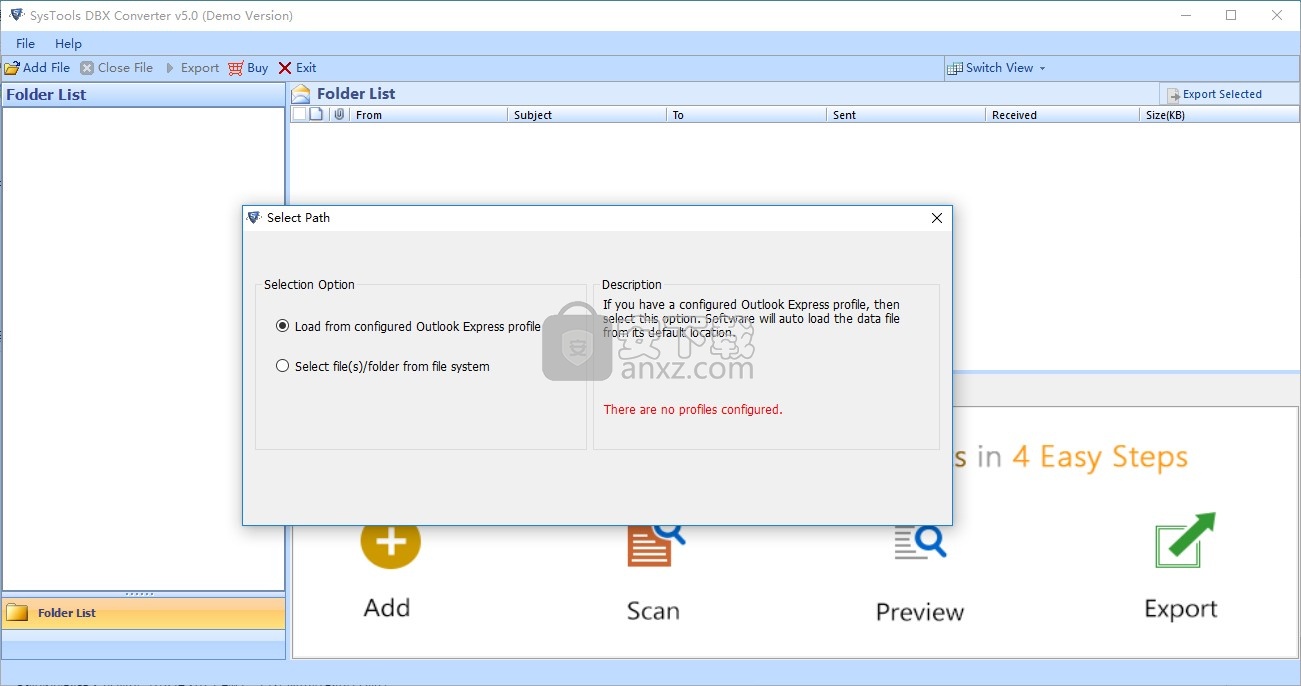
Task: Click the red Exit icon
Action: 285,68
